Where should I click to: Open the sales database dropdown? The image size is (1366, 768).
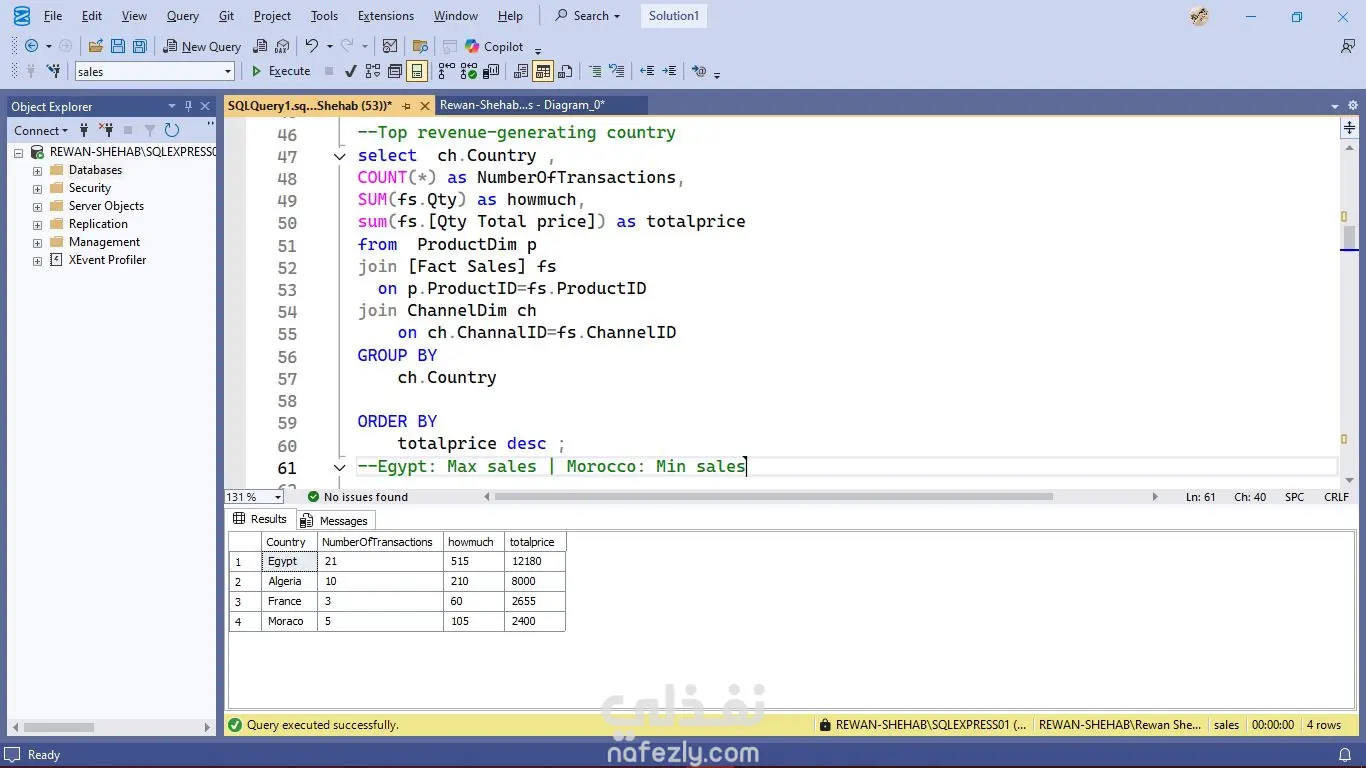(228, 71)
